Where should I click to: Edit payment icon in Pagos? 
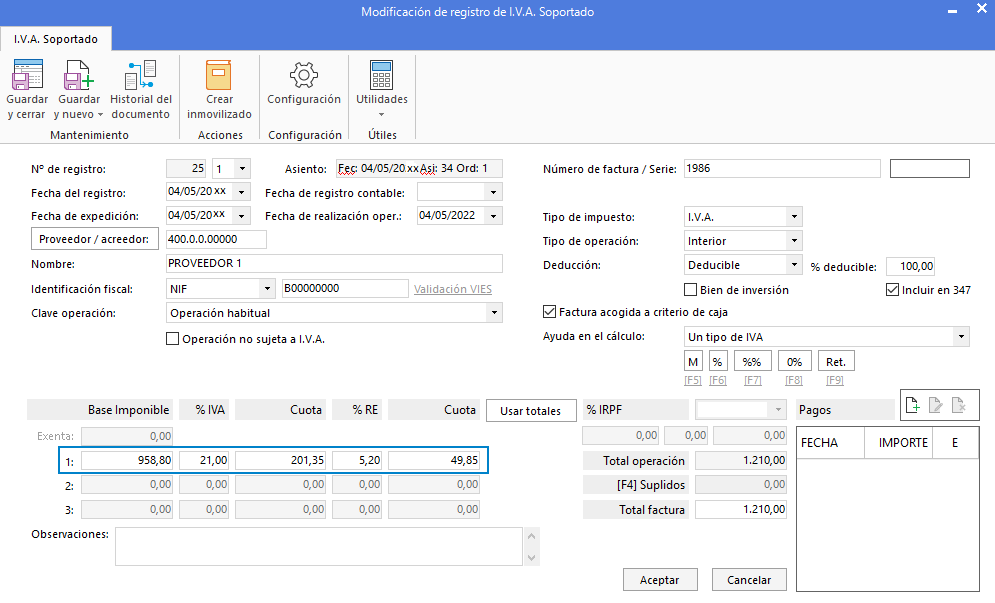pos(935,405)
